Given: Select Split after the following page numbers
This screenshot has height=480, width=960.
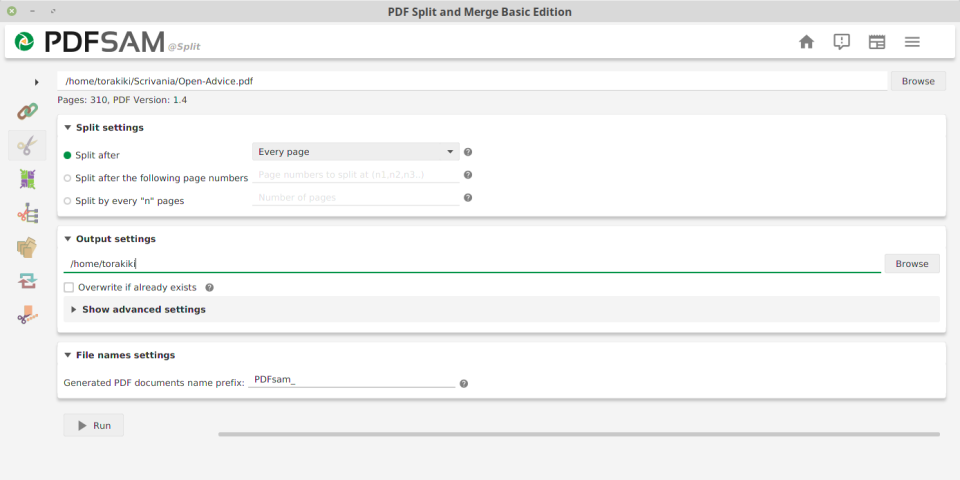Looking at the screenshot, I should click(x=67, y=178).
